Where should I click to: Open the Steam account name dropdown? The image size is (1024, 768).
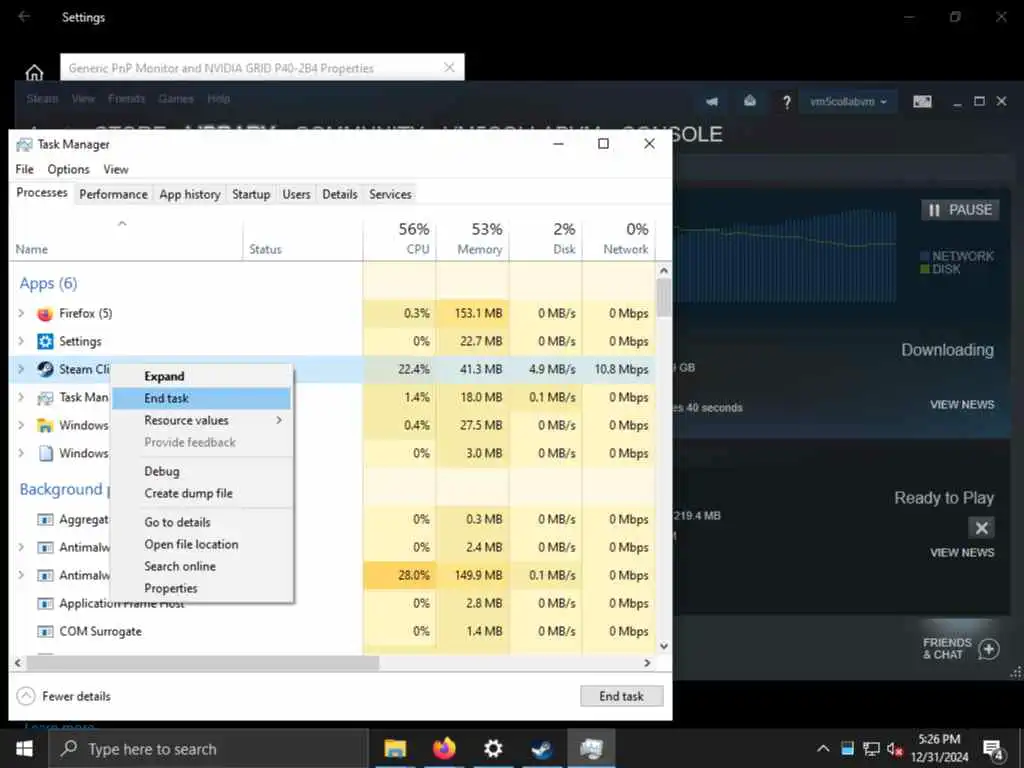(x=848, y=102)
